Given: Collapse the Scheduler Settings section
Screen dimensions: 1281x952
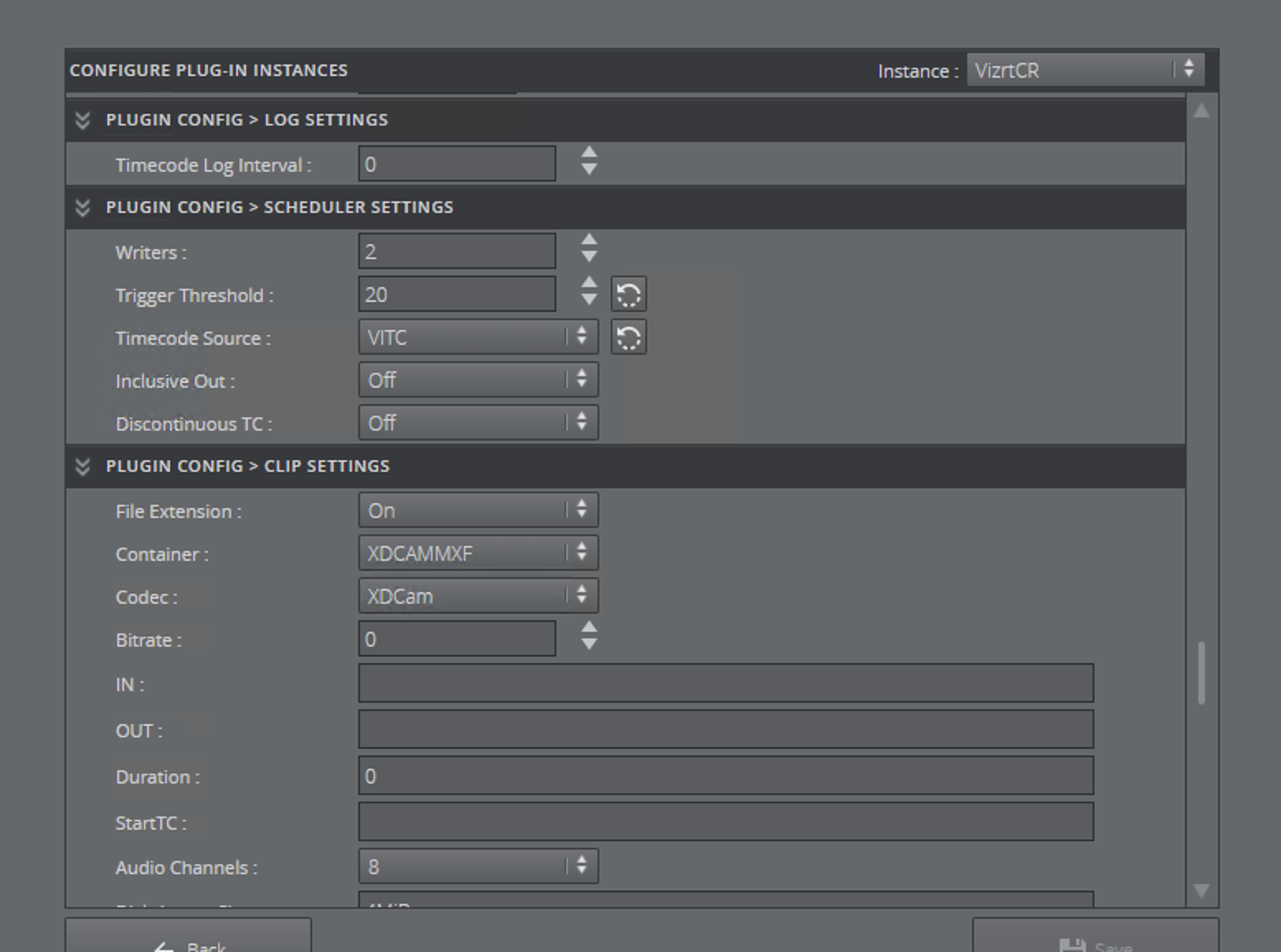Looking at the screenshot, I should click(83, 207).
